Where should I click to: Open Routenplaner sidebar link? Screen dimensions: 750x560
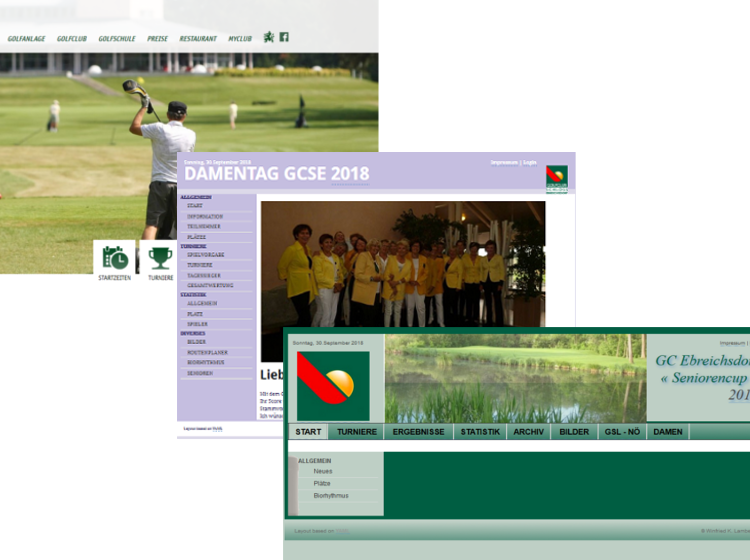click(206, 352)
